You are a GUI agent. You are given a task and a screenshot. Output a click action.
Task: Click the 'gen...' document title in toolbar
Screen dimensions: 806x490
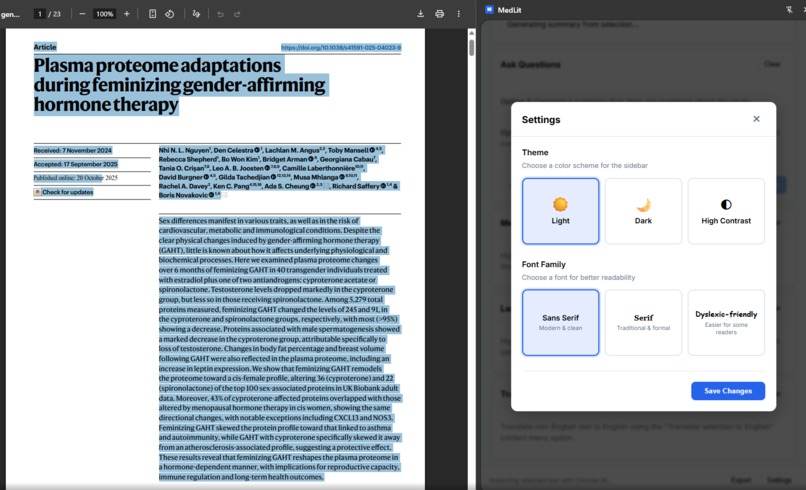click(x=10, y=14)
